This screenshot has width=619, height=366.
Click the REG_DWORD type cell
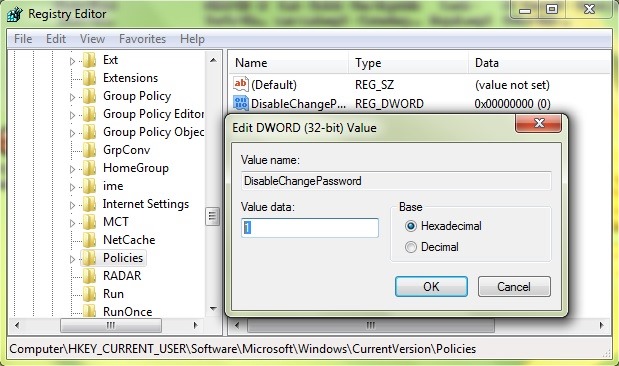[389, 104]
